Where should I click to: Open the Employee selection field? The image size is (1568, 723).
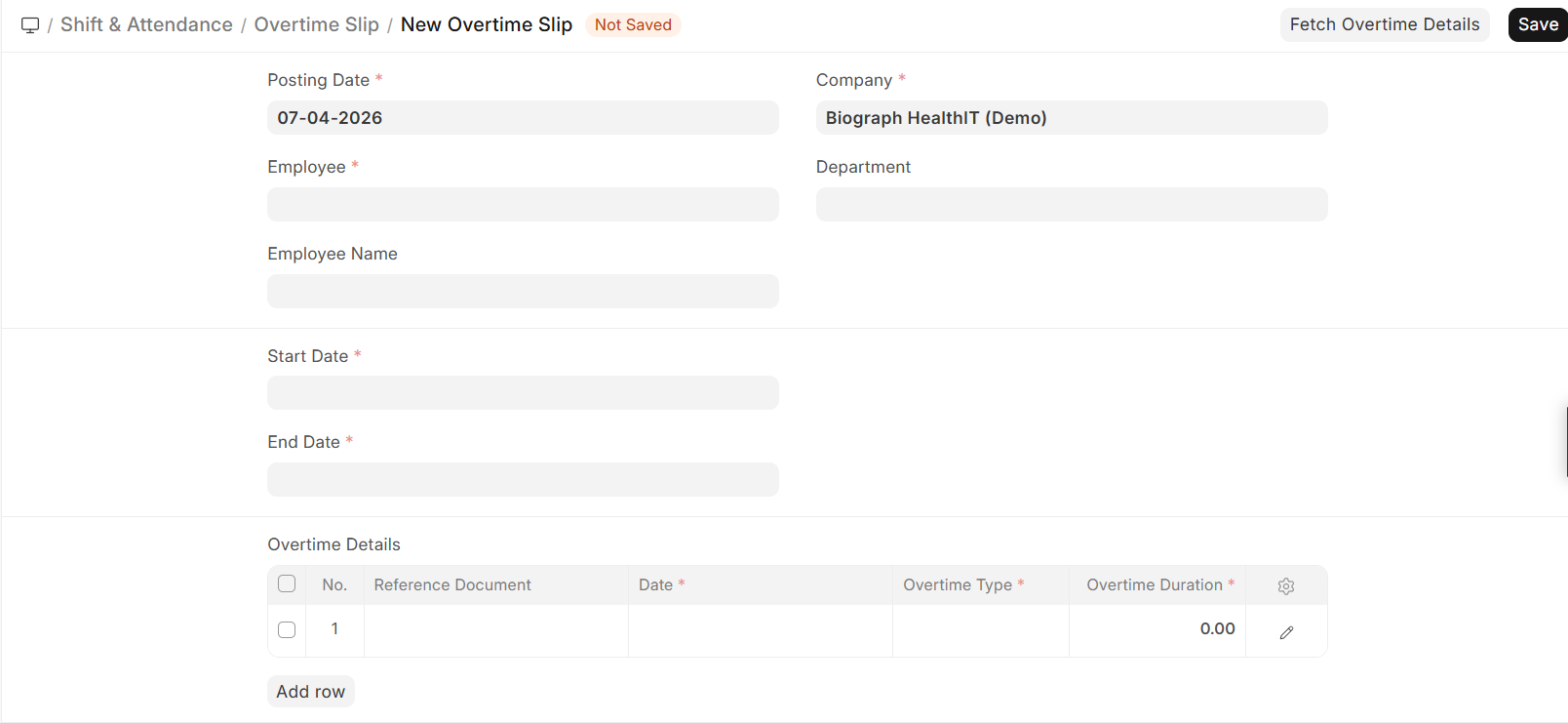[x=523, y=204]
